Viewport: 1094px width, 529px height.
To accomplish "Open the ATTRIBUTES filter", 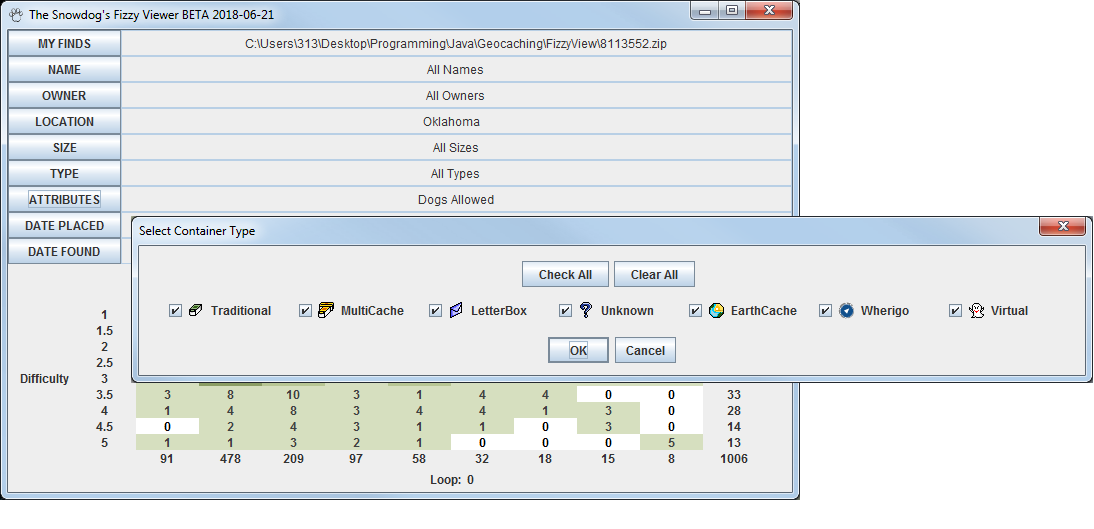I will click(64, 199).
